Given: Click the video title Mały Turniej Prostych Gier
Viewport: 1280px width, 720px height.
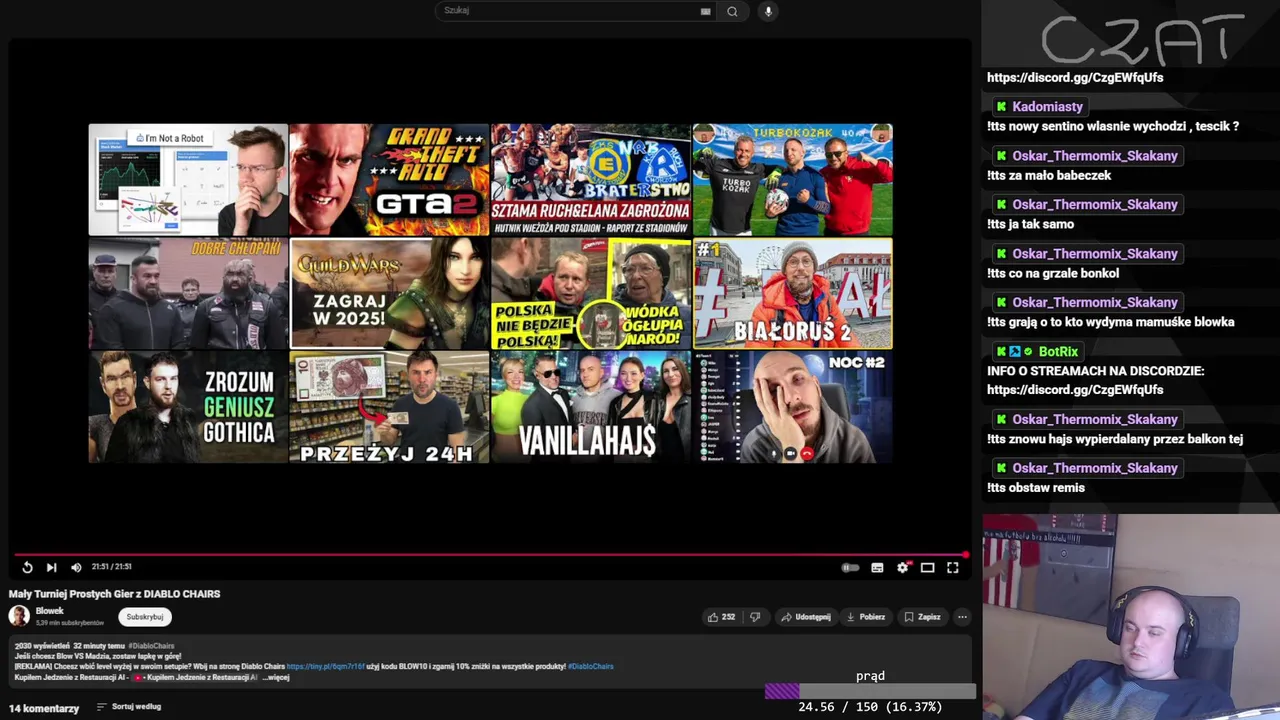Looking at the screenshot, I should pyautogui.click(x=114, y=594).
